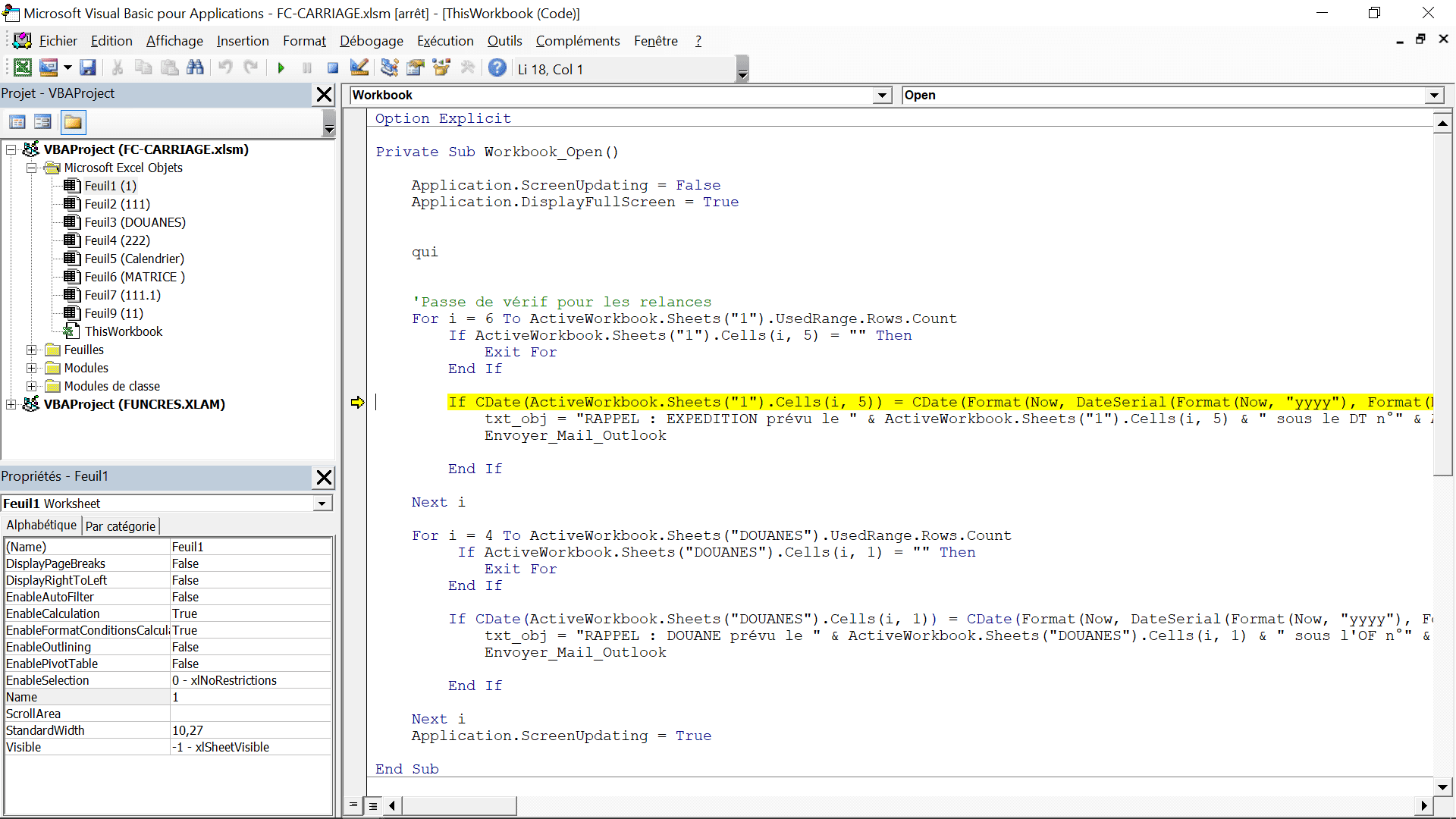The height and width of the screenshot is (819, 1456).
Task: Expand the Modules folder
Action: 32,369
